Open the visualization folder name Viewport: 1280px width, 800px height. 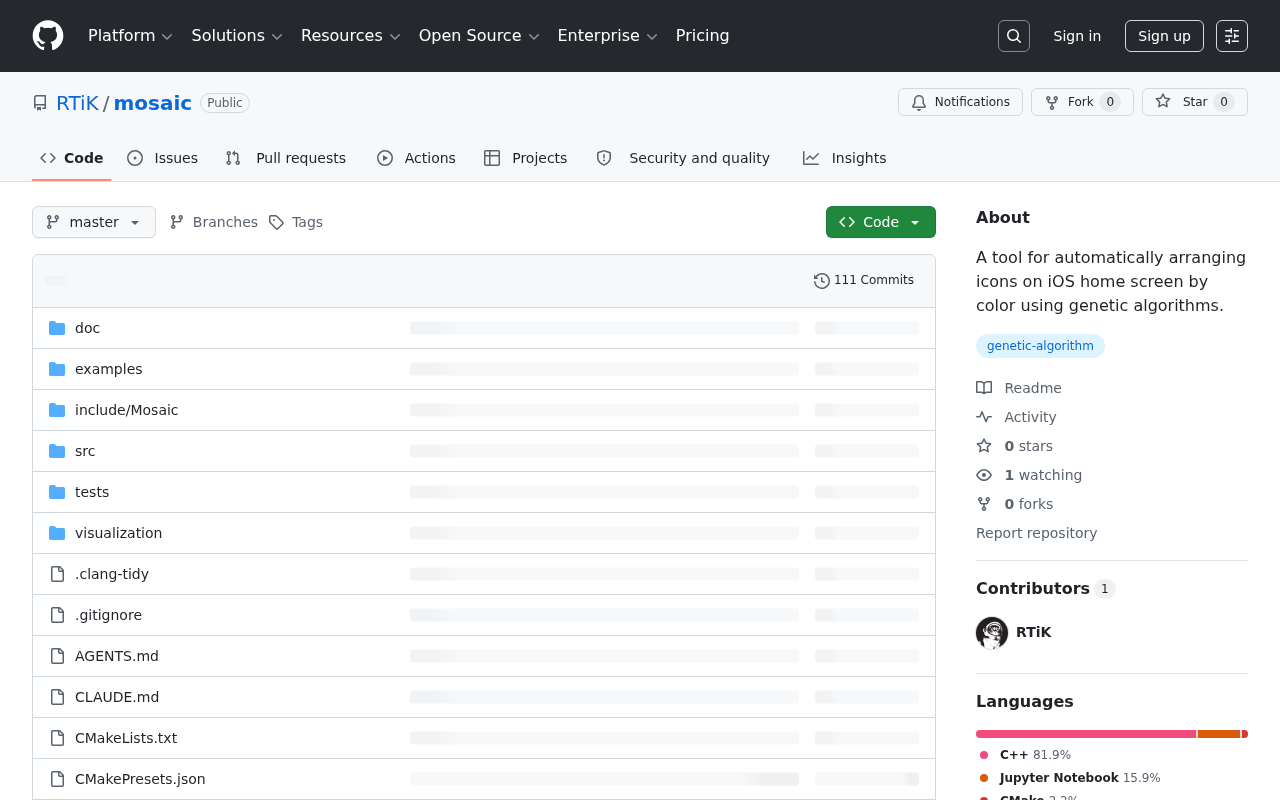tap(118, 533)
